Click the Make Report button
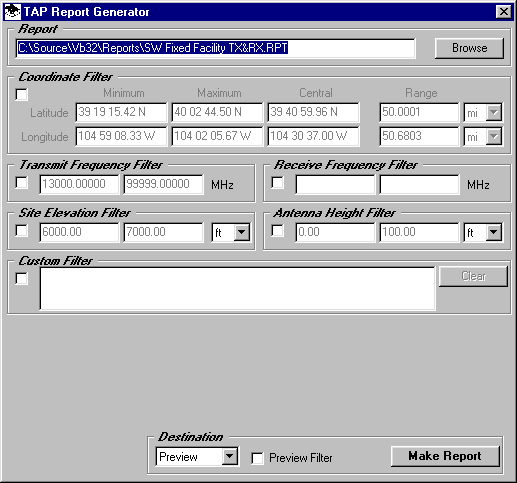 point(445,456)
